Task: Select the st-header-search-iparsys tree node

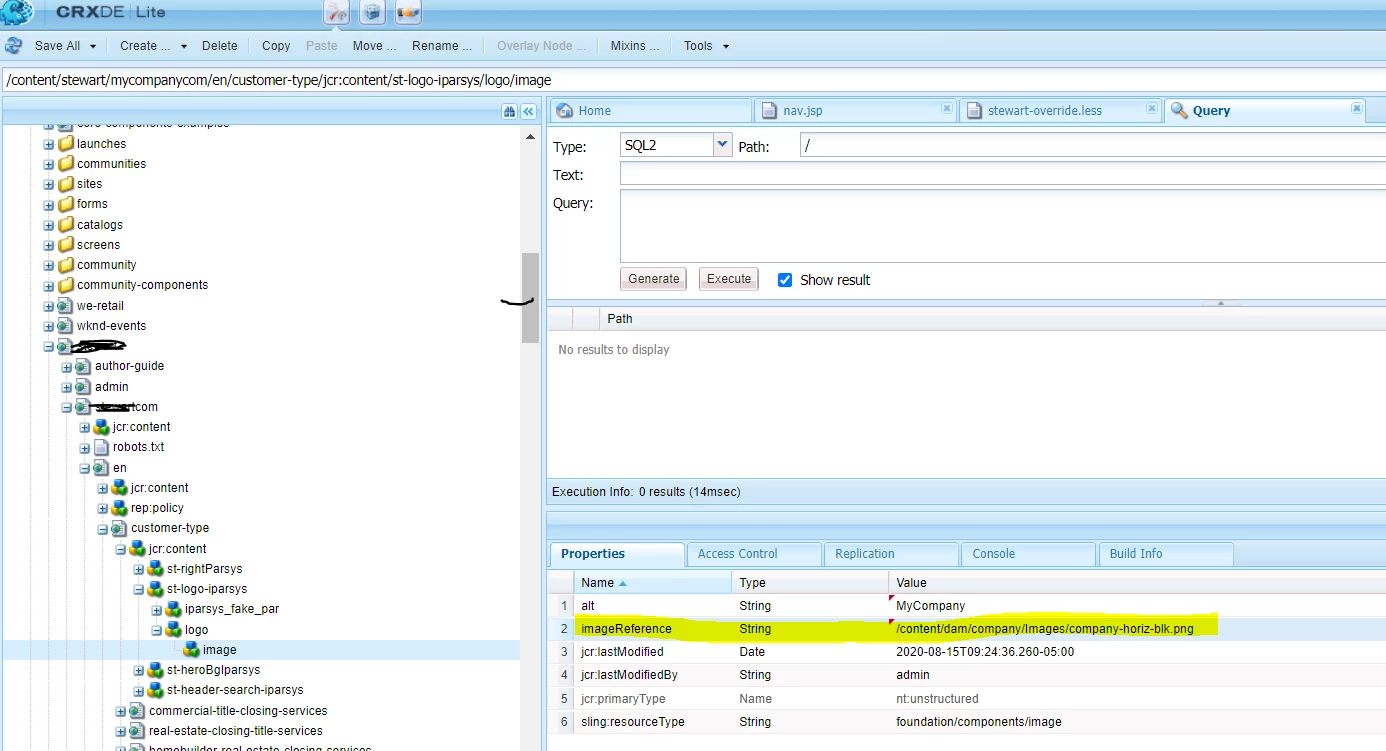Action: coord(235,690)
